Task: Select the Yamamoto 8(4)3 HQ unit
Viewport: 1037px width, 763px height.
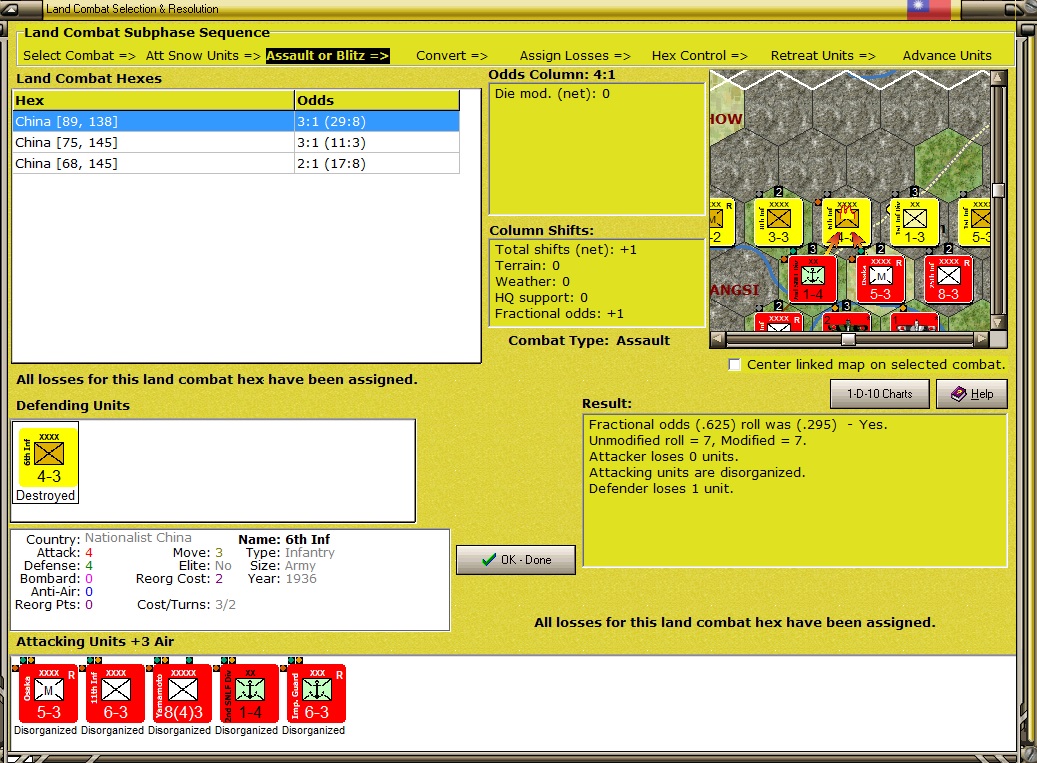Action: [182, 694]
